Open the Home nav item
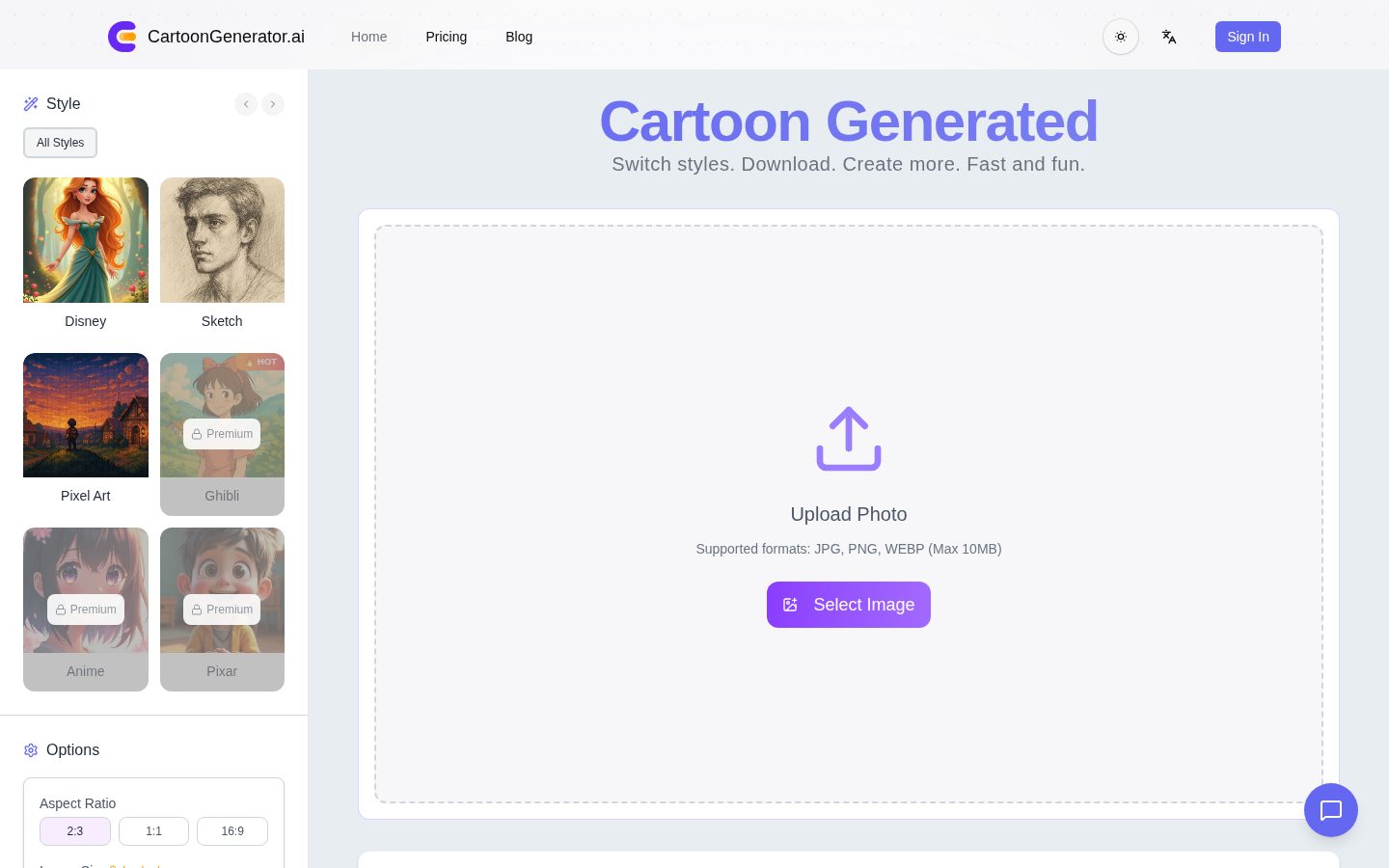Image resolution: width=1389 pixels, height=868 pixels. pos(368,37)
